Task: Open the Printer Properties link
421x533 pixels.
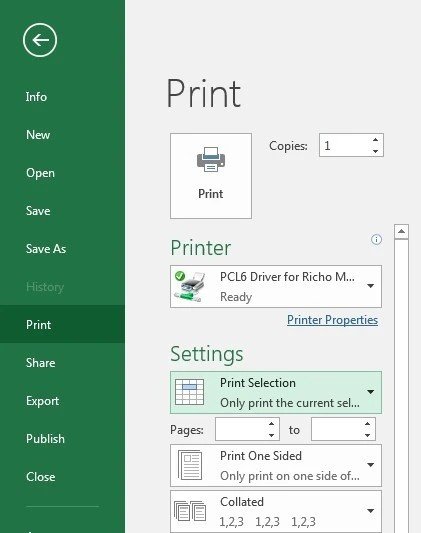Action: coord(332,320)
